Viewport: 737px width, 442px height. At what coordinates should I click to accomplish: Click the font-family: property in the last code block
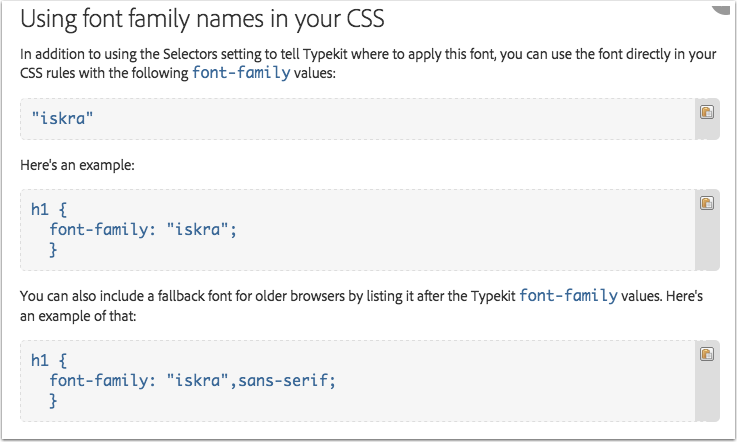102,380
